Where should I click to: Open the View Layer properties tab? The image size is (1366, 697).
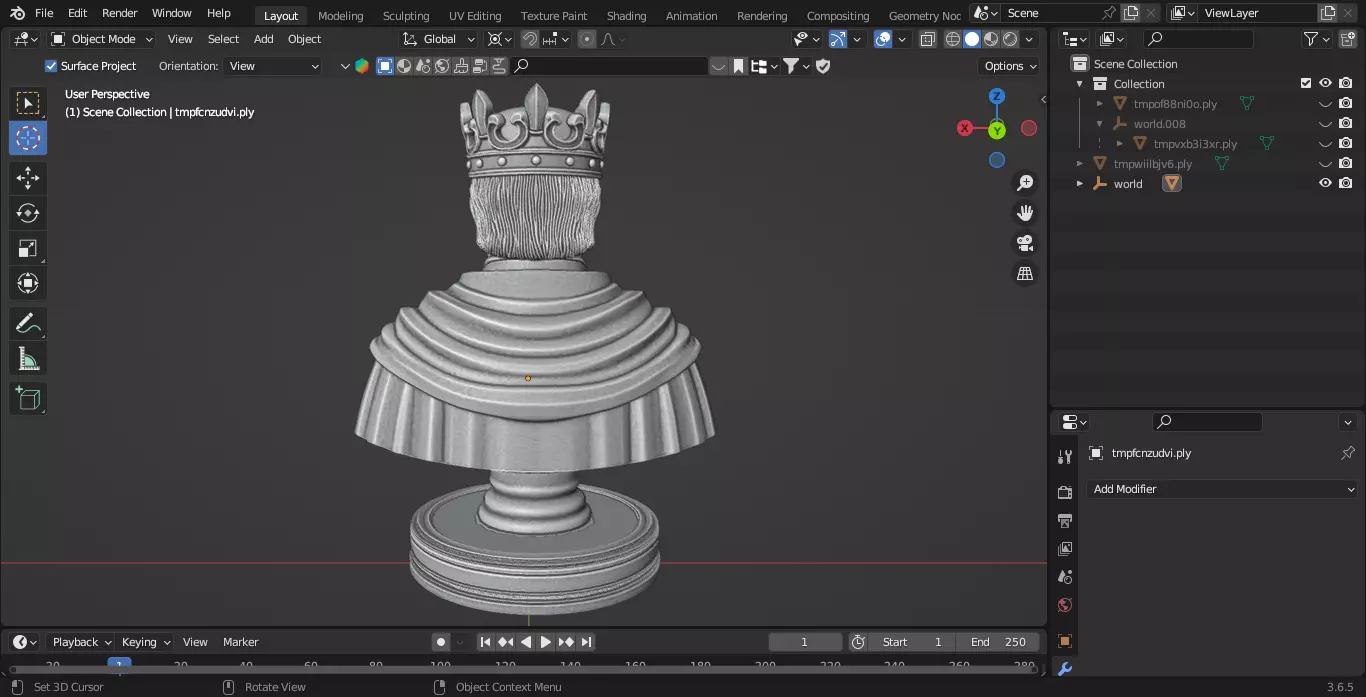coord(1064,549)
